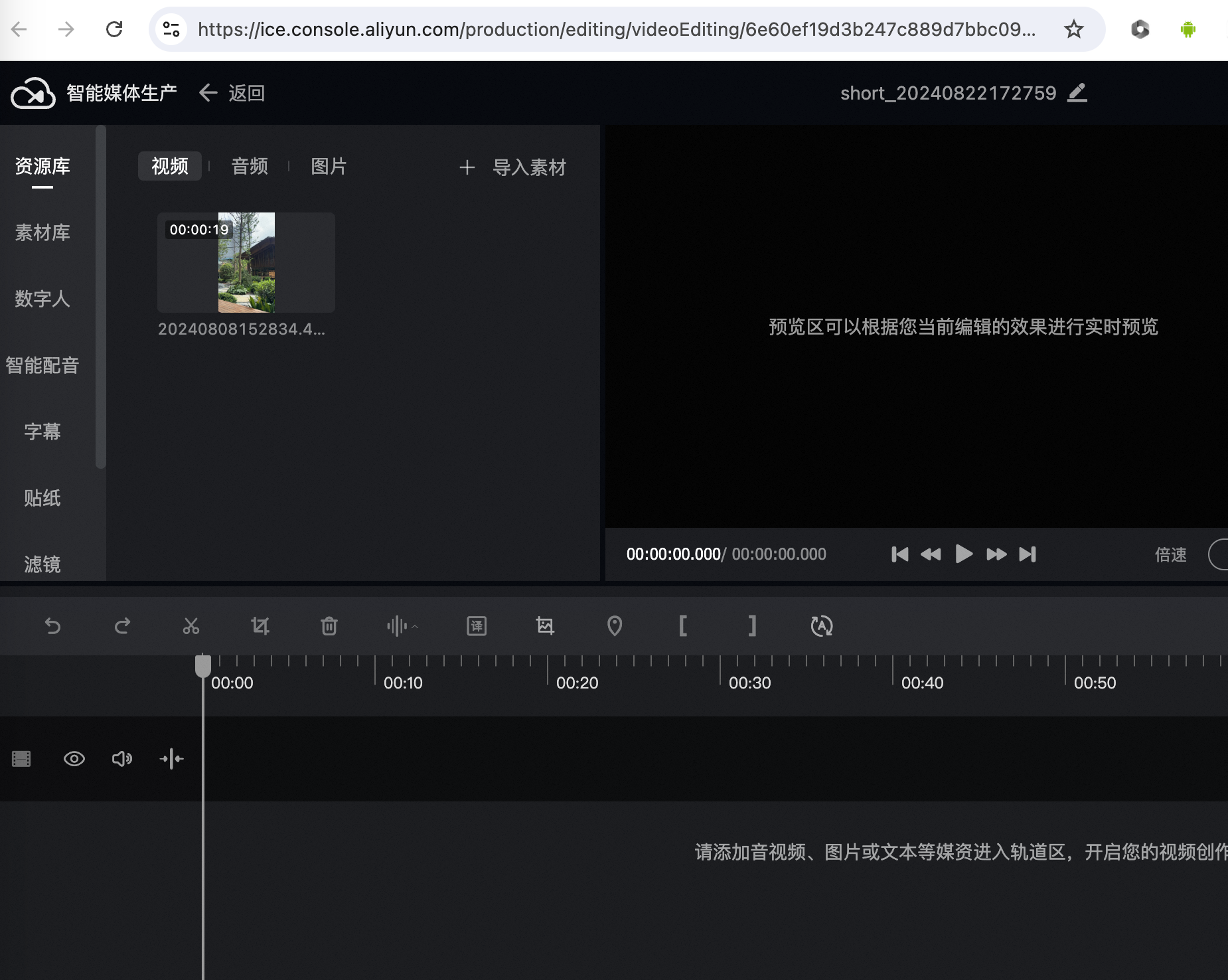Go back with 返回 arrow
The width and height of the screenshot is (1228, 980).
(x=232, y=93)
